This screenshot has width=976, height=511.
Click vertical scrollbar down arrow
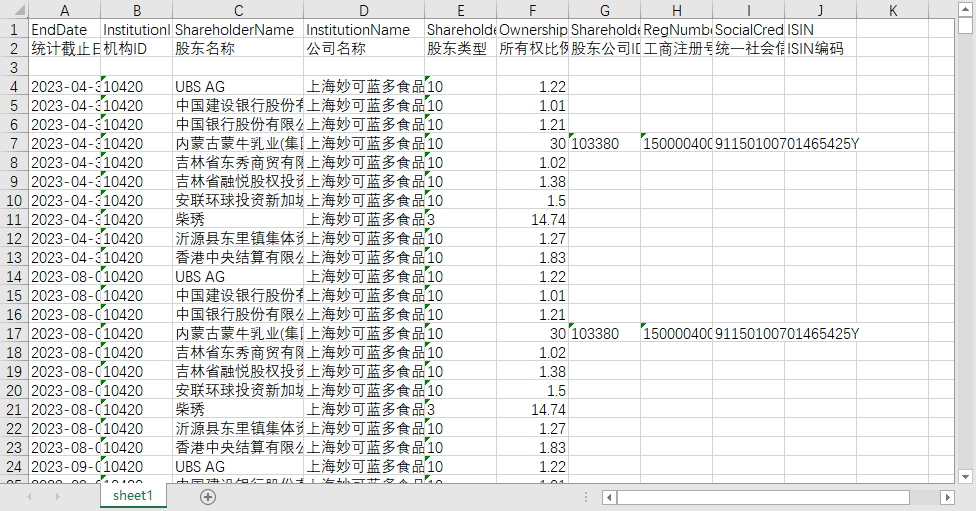pos(965,477)
